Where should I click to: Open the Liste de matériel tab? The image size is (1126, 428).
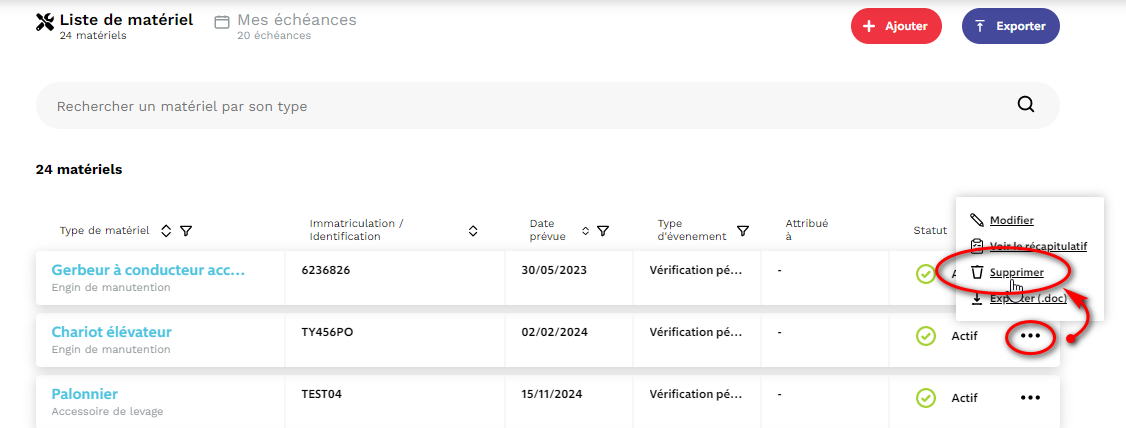coord(125,21)
